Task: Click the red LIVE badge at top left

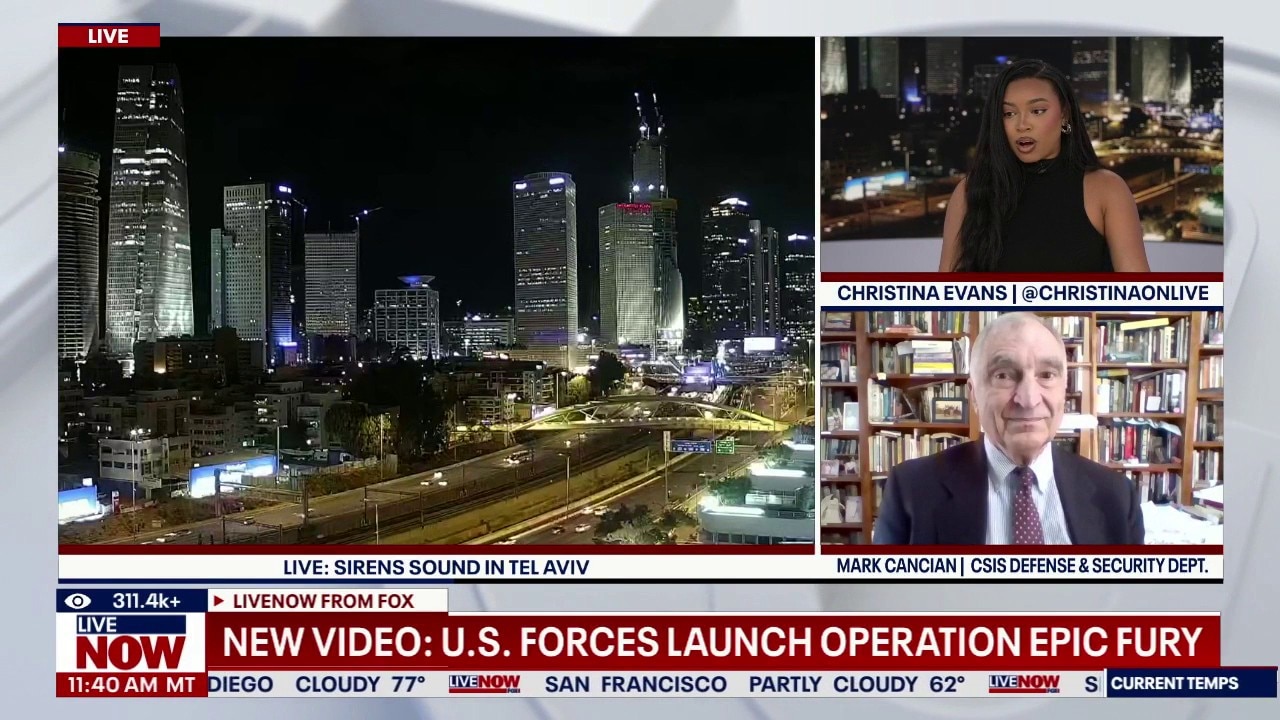Action: pos(108,36)
